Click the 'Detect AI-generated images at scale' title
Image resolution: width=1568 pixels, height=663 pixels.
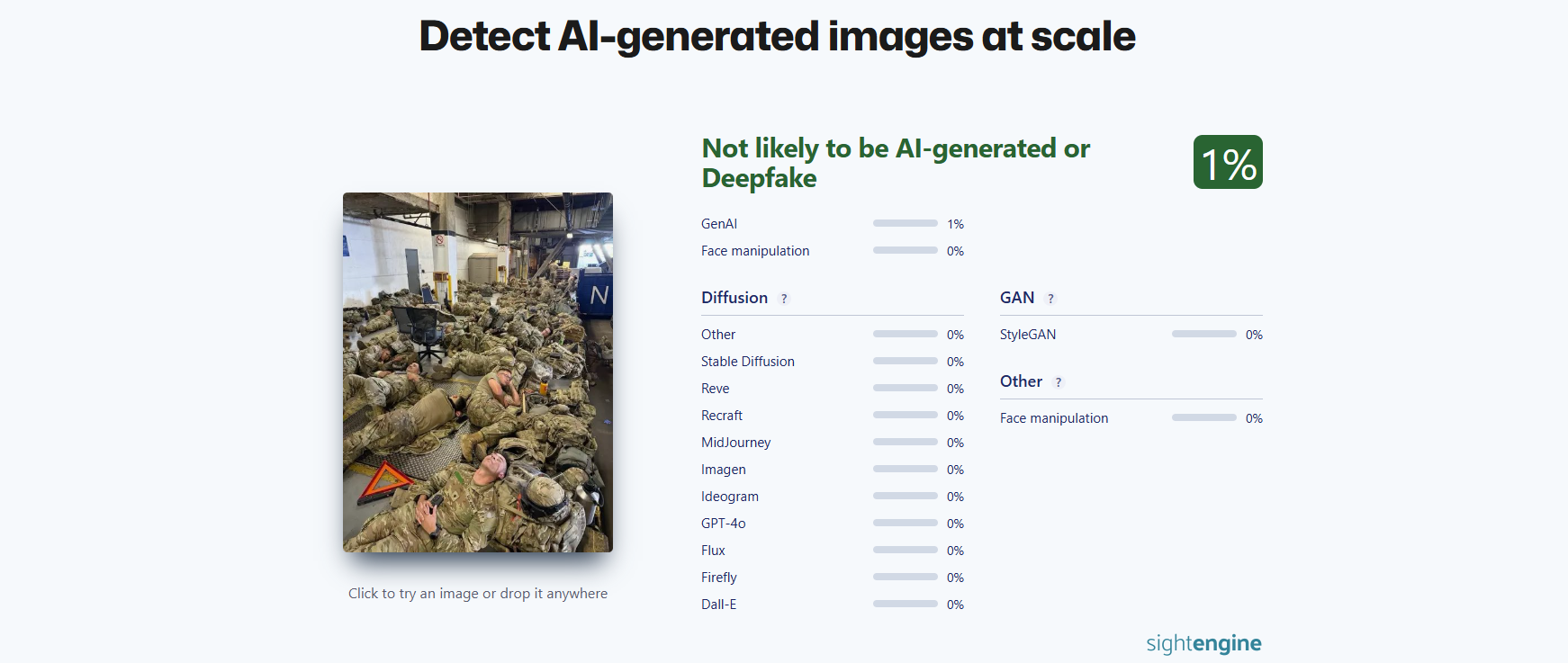pyautogui.click(x=778, y=36)
